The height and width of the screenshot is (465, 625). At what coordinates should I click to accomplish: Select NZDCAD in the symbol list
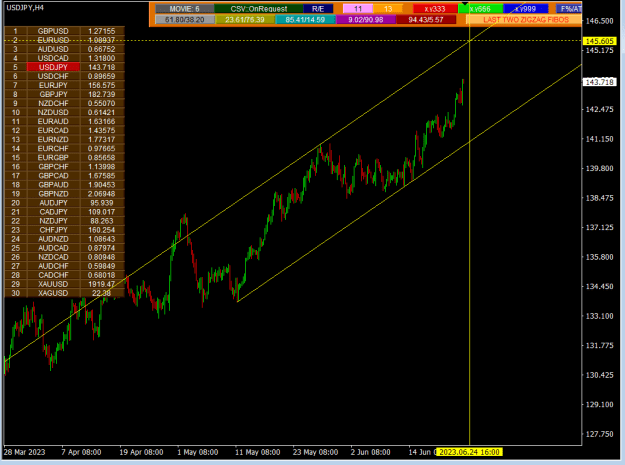[53, 257]
